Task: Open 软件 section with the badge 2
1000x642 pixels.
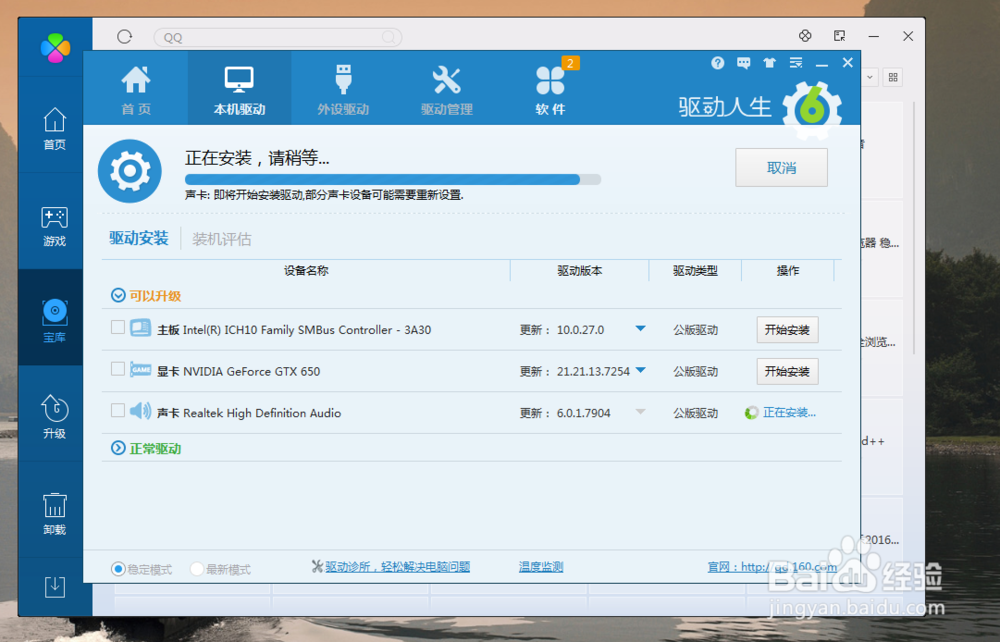Action: (x=551, y=85)
